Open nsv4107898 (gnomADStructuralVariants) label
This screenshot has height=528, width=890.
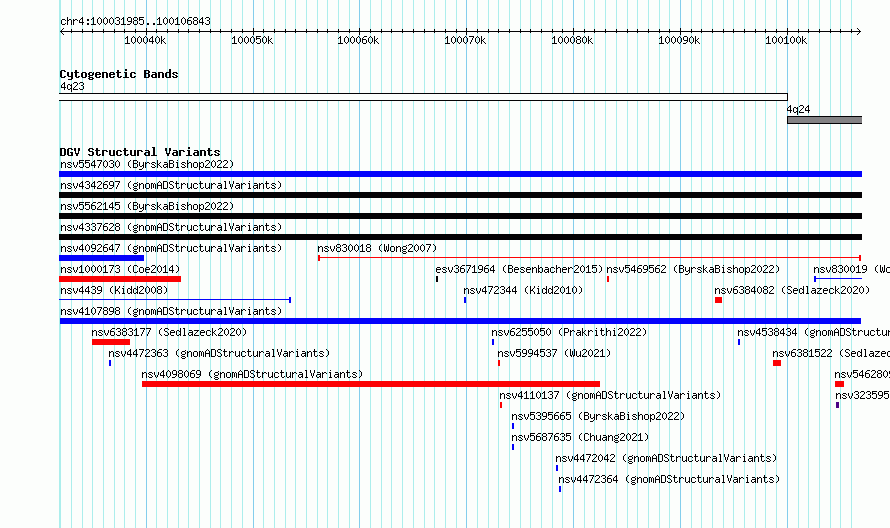[171, 311]
